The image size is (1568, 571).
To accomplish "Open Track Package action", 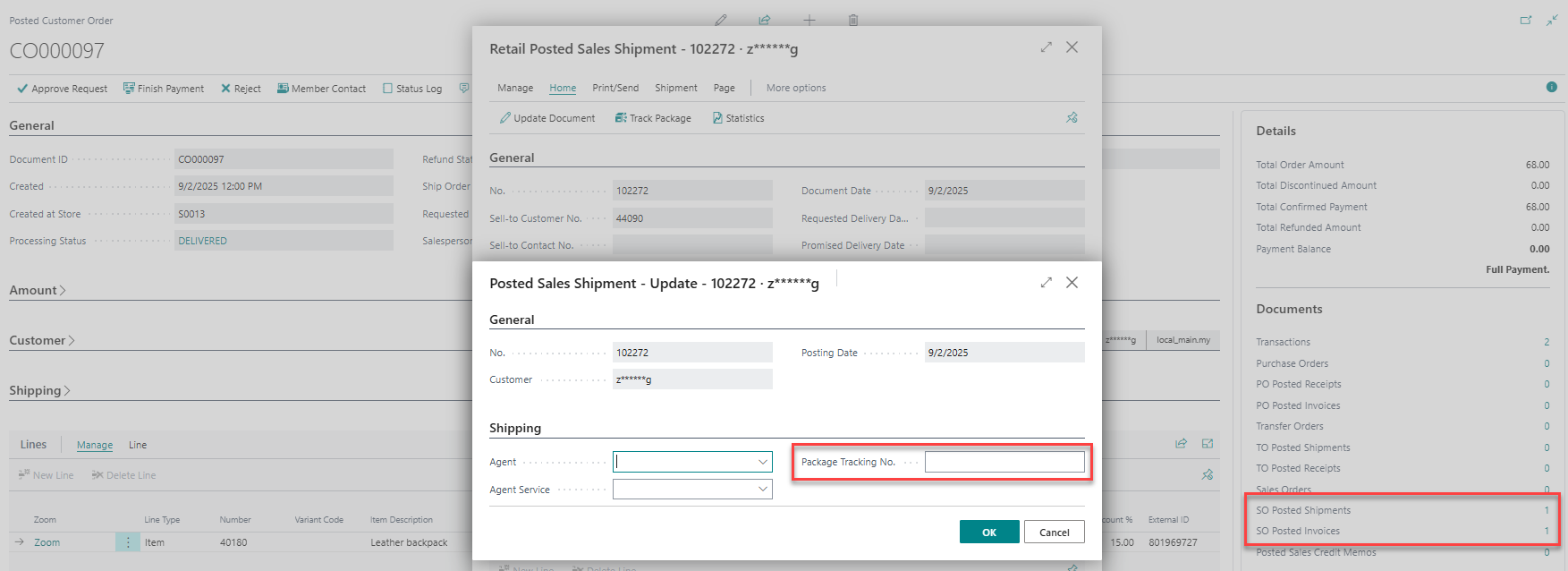I will coord(653,118).
